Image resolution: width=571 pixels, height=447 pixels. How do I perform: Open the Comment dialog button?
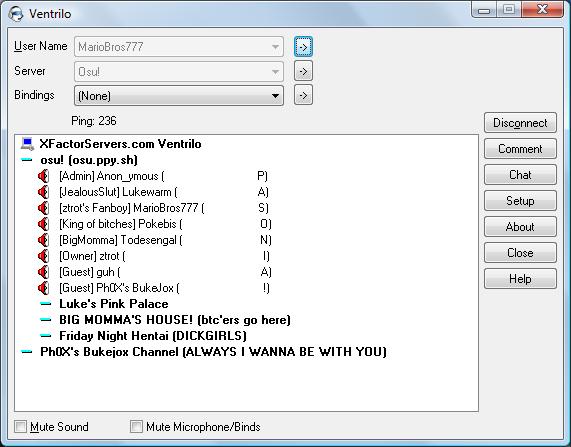coord(520,149)
